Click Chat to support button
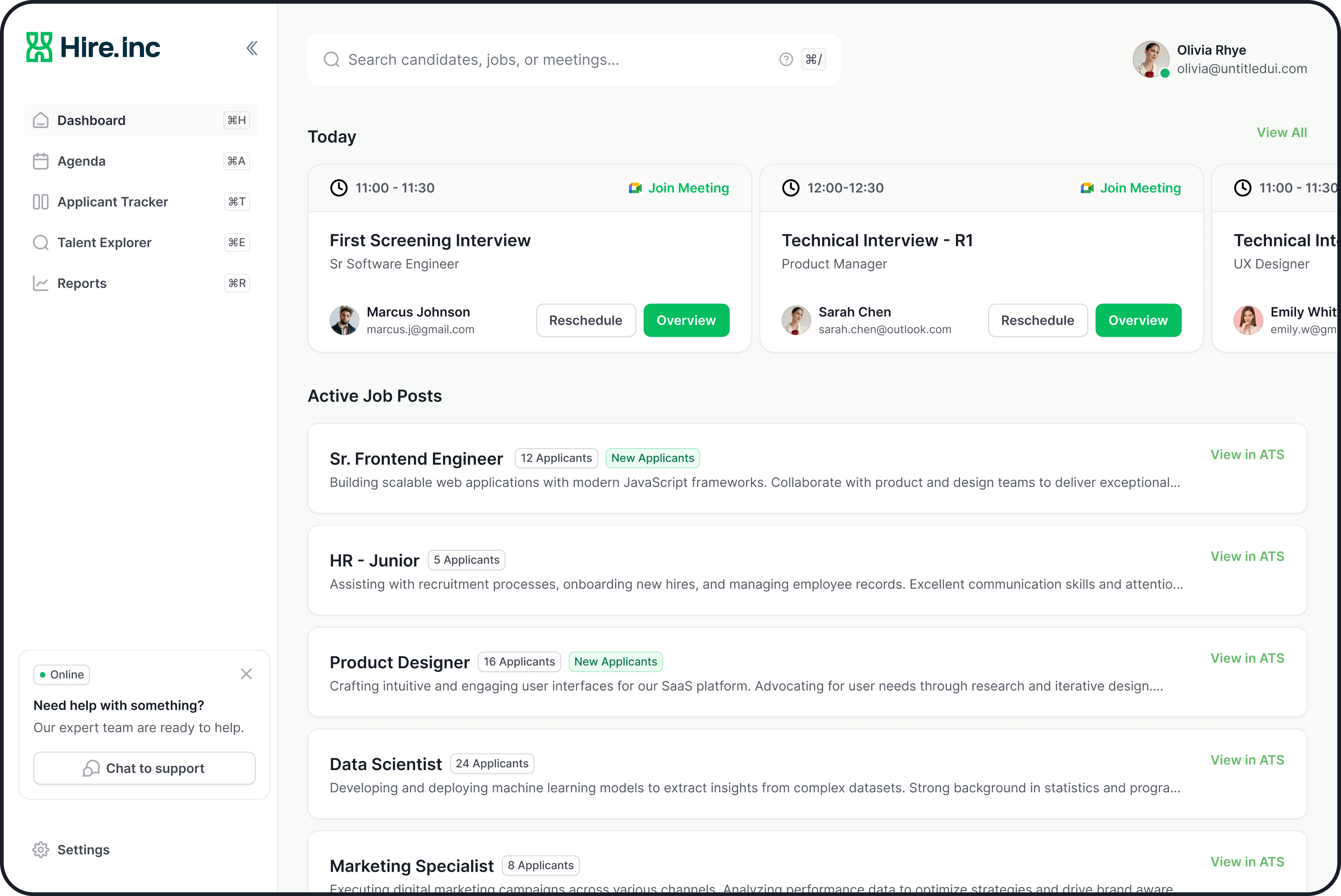 144,769
